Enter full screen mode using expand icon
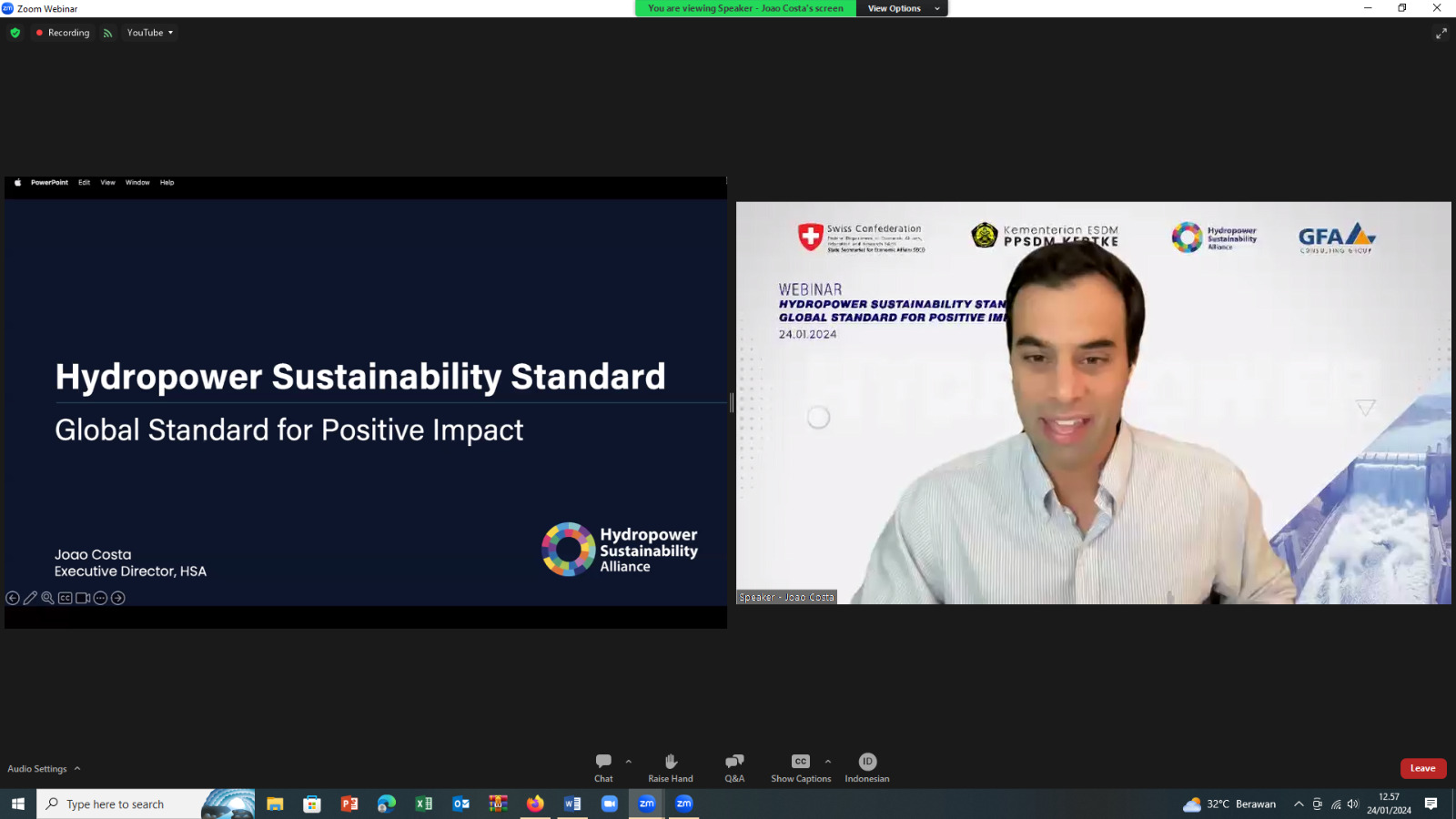The image size is (1456, 819). point(1441,34)
